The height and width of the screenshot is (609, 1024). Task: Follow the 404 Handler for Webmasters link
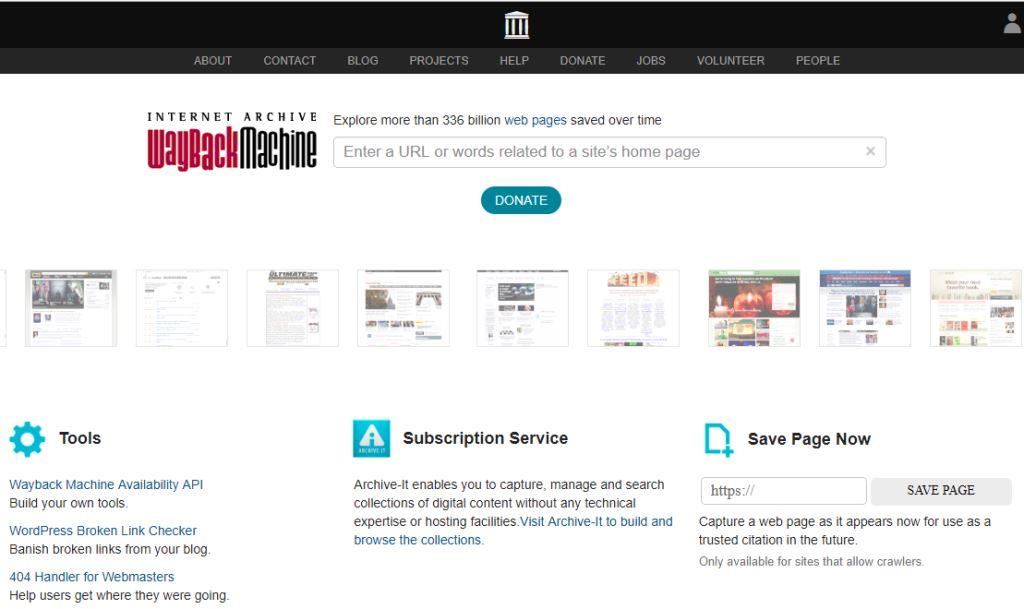pos(92,577)
